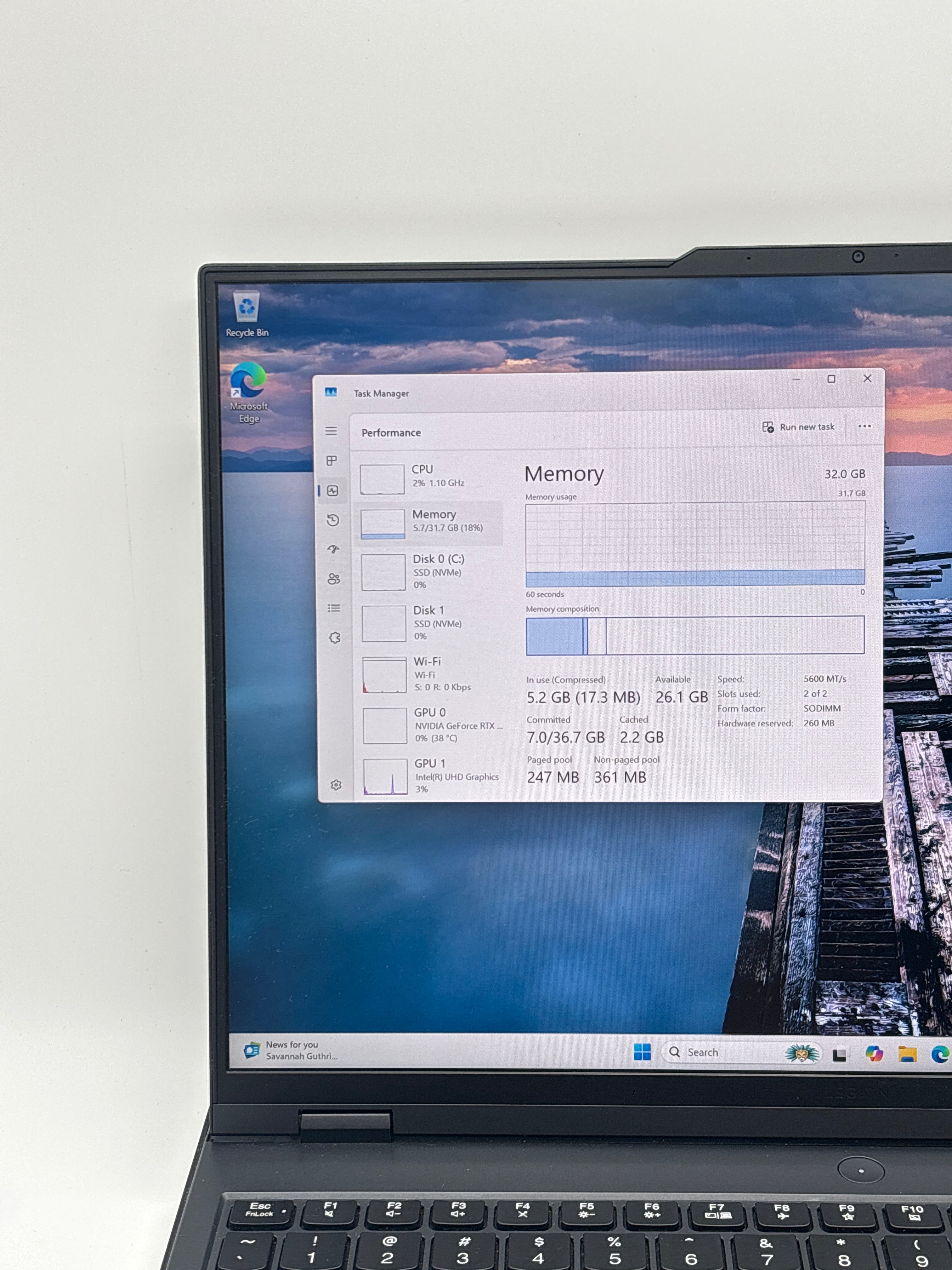Click the GPU 1 mini graph thumbnail
This screenshot has width=952, height=1270.
point(386,777)
